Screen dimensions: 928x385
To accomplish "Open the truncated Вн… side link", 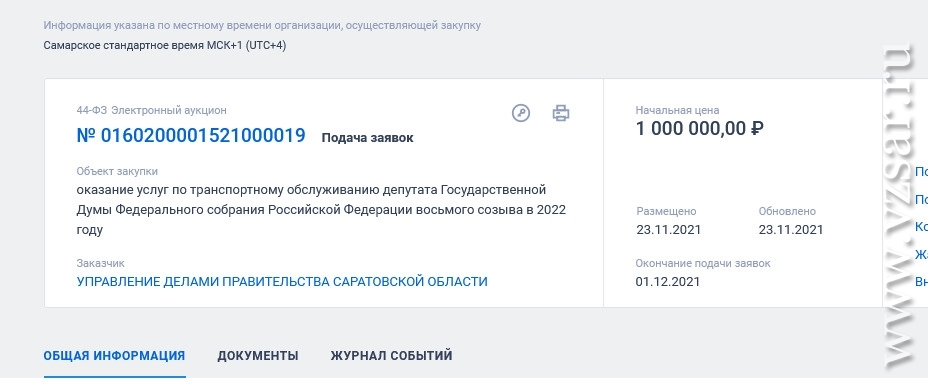I will tap(921, 282).
